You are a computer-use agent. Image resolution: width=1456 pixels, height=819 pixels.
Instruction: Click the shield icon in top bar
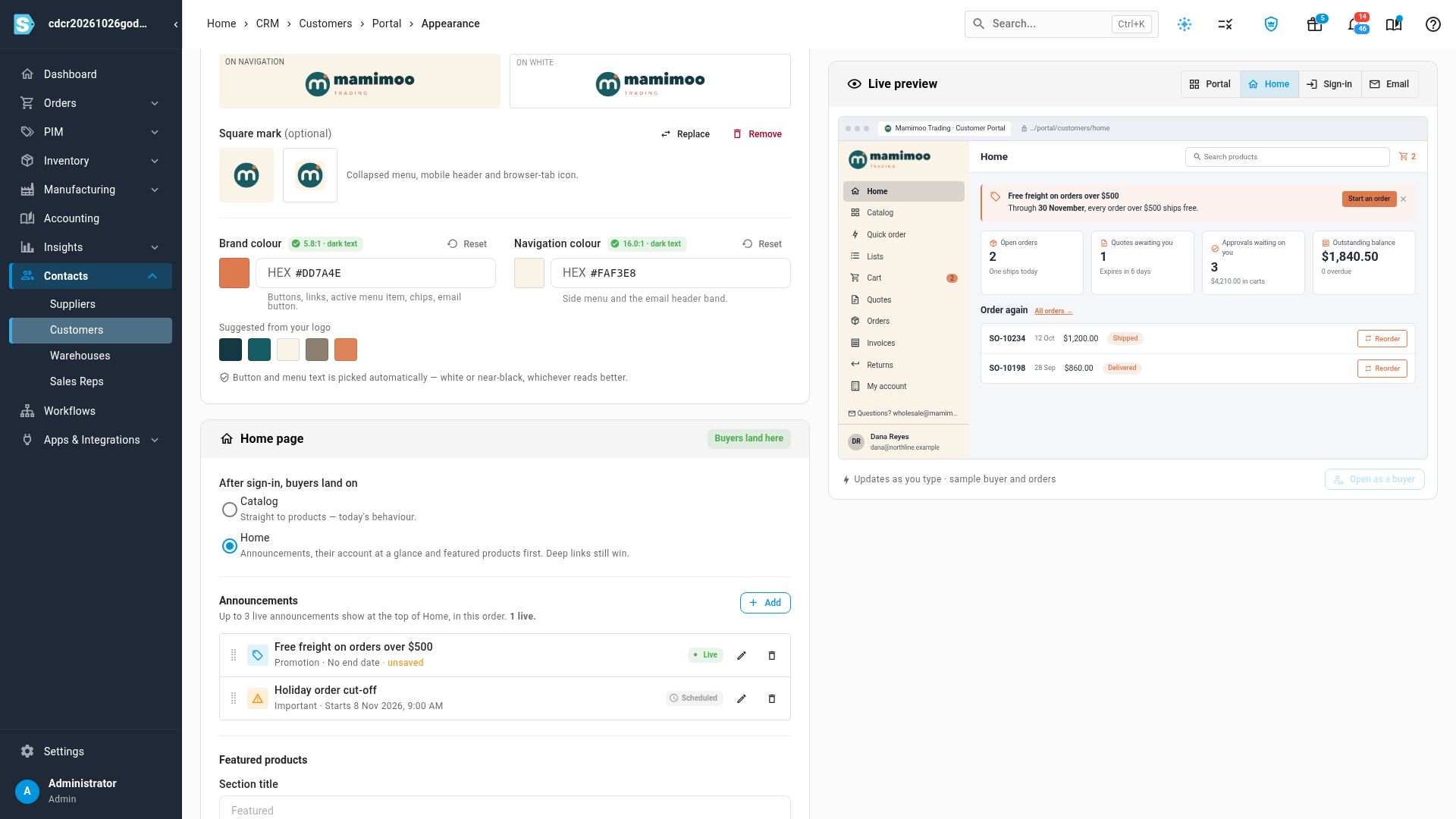point(1272,24)
